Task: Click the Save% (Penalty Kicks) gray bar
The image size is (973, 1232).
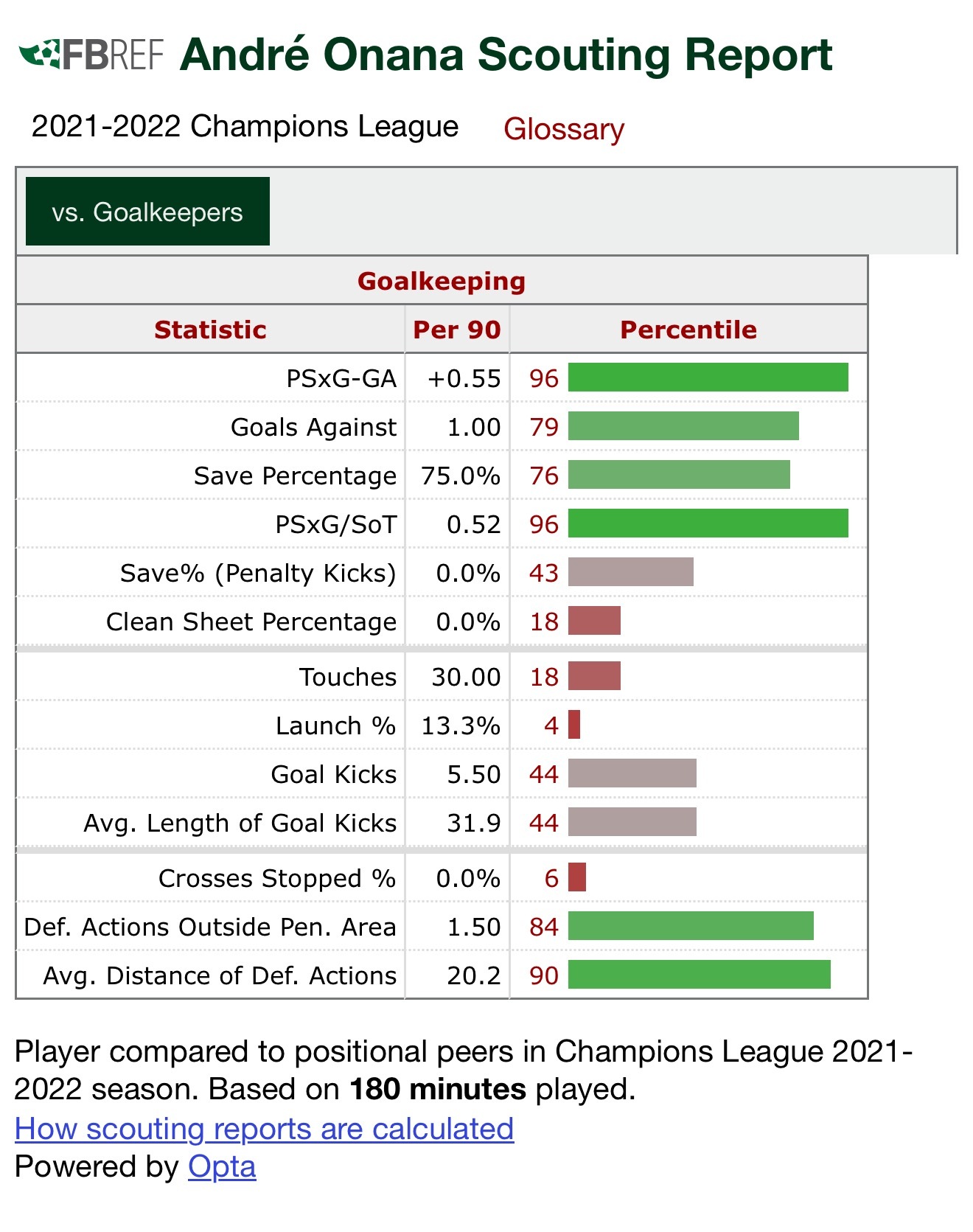Action: [x=631, y=572]
